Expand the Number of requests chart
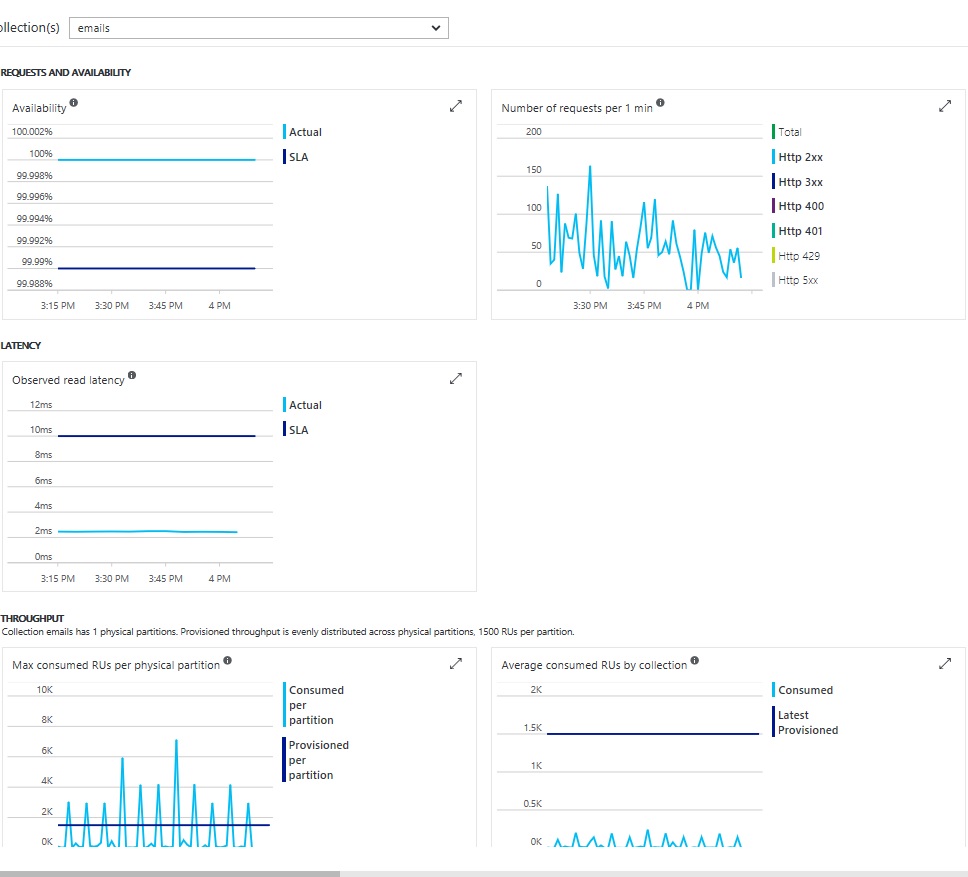 coord(945,106)
